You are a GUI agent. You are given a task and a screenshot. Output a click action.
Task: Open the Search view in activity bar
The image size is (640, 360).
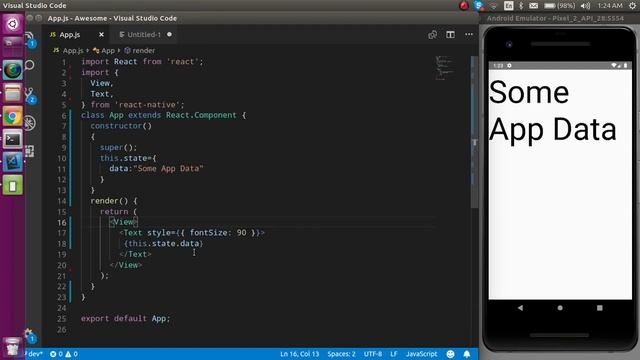[30, 65]
